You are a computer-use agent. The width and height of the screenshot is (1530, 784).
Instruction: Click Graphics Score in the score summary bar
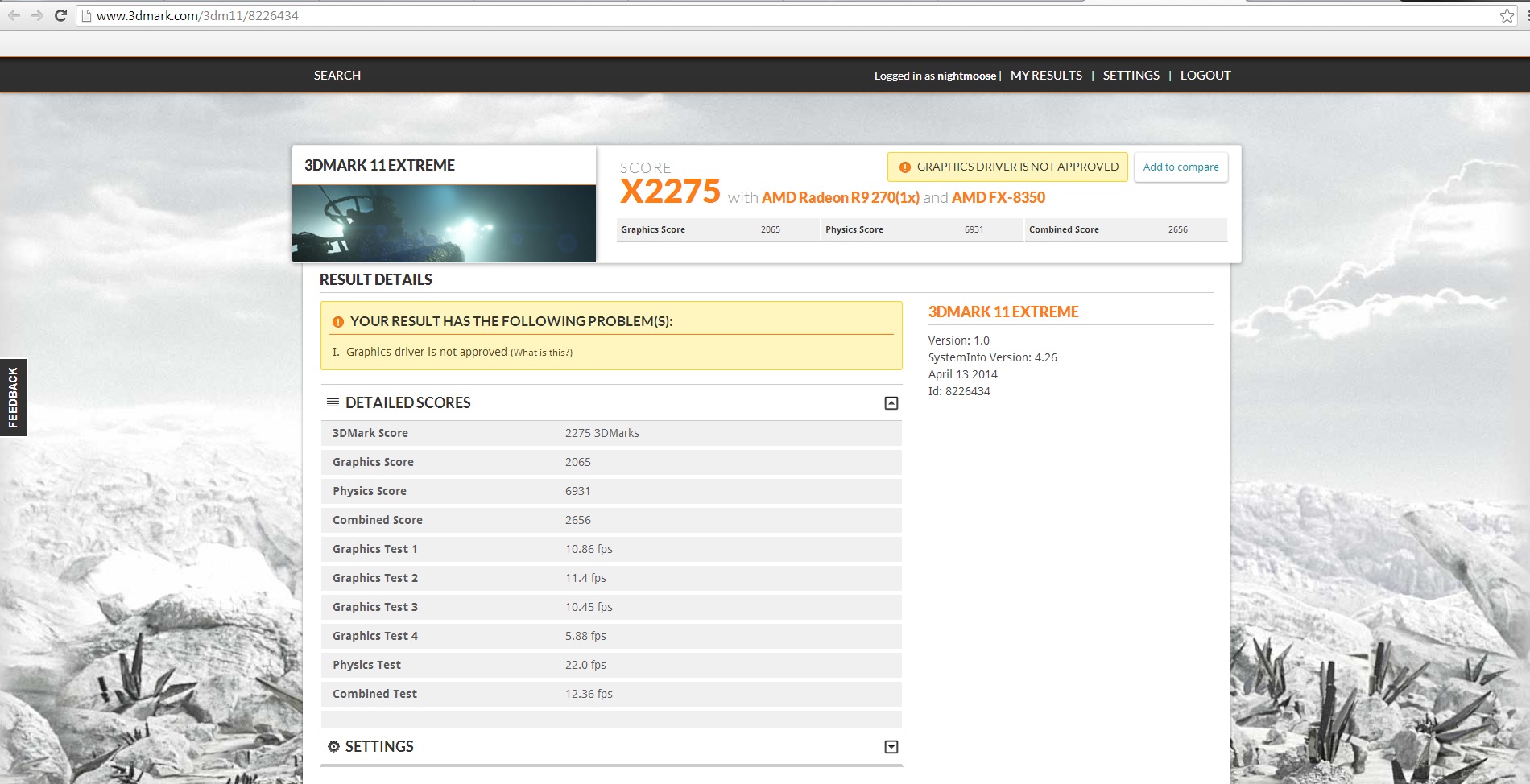pos(717,229)
